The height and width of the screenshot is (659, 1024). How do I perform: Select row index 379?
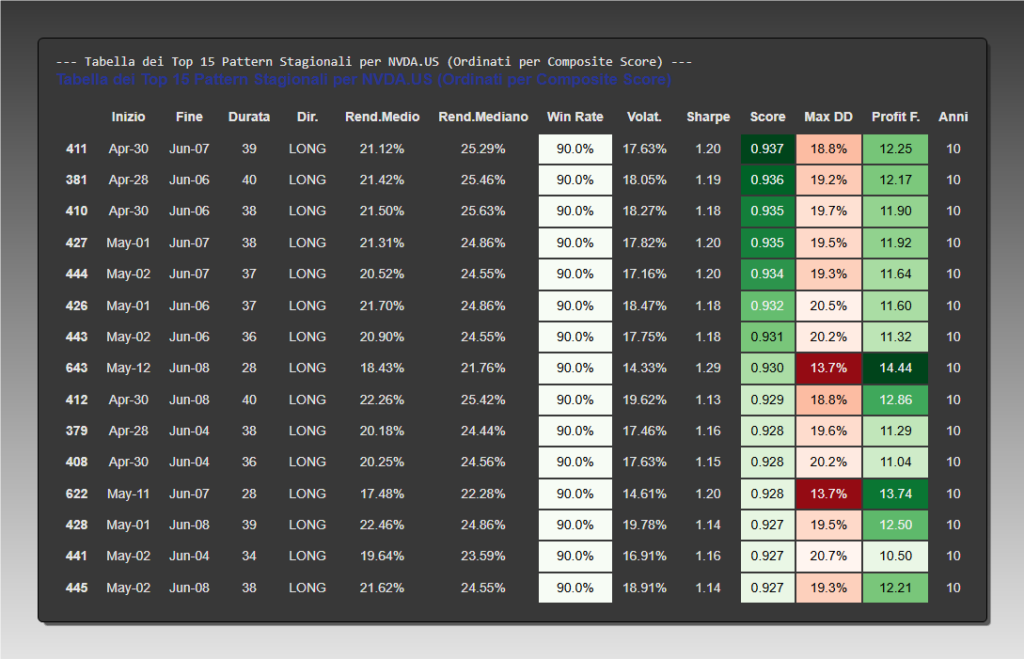click(76, 431)
